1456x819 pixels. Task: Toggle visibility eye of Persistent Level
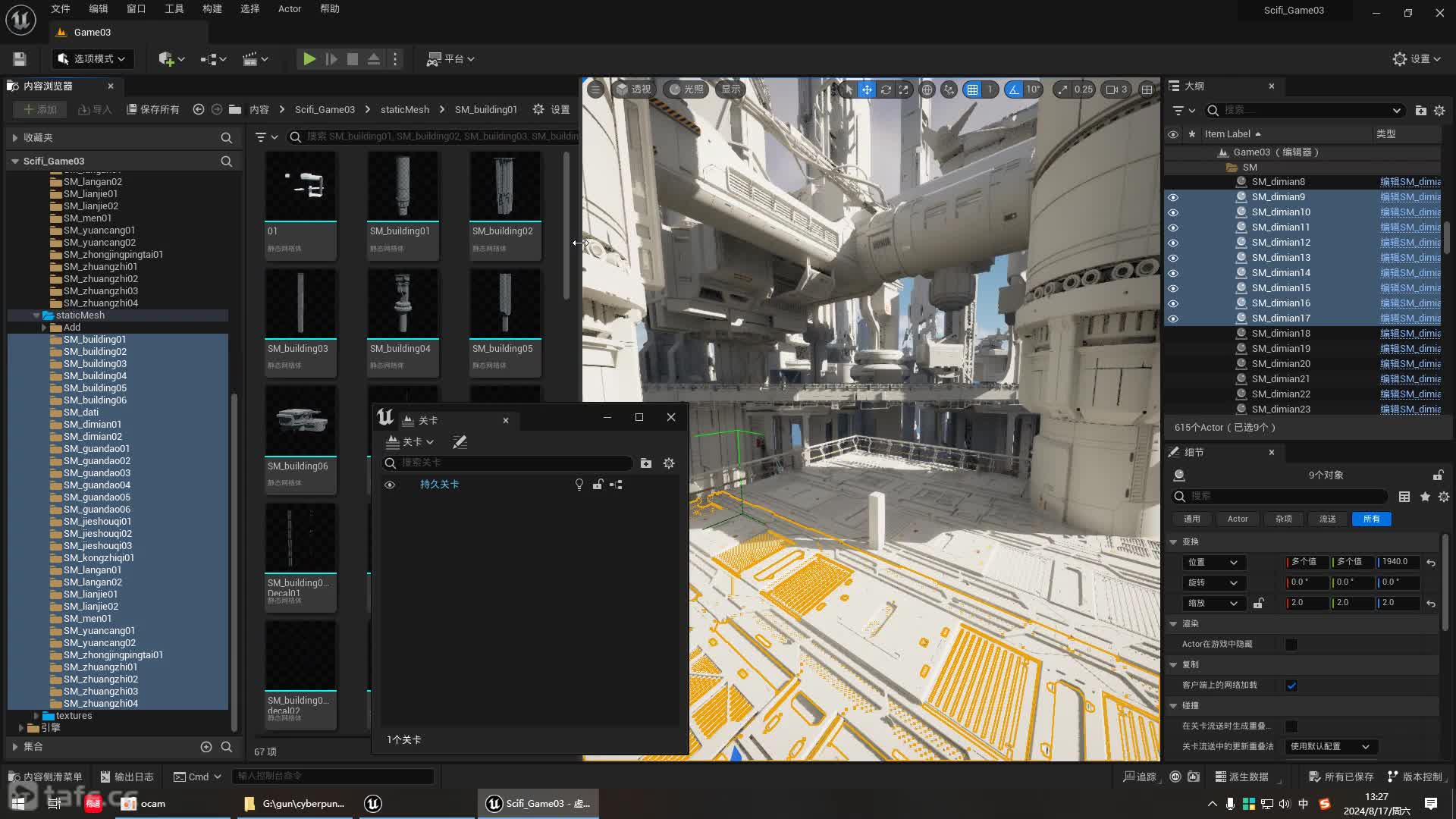point(390,485)
